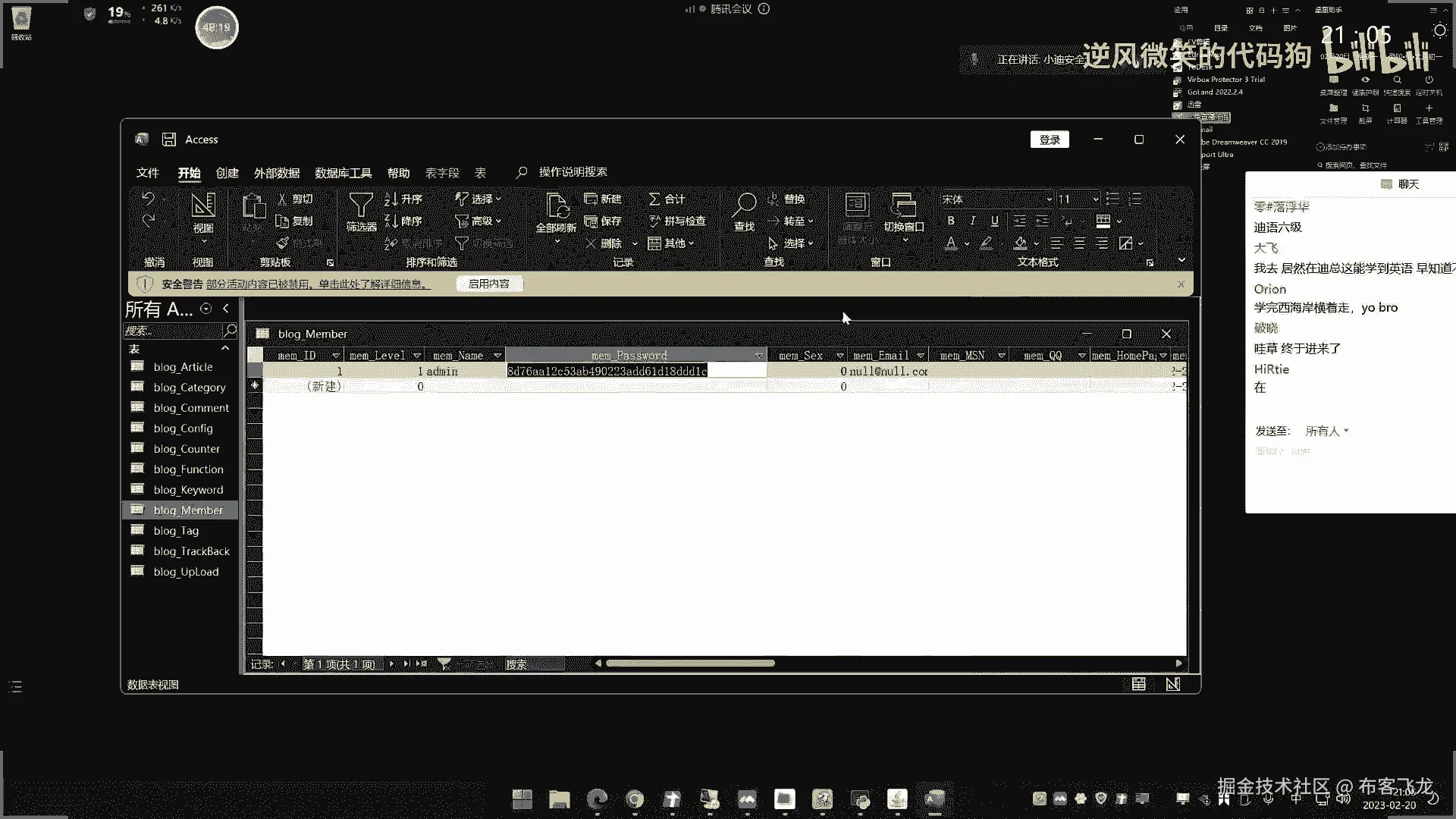
Task: Toggle Italic text formatting
Action: (973, 221)
